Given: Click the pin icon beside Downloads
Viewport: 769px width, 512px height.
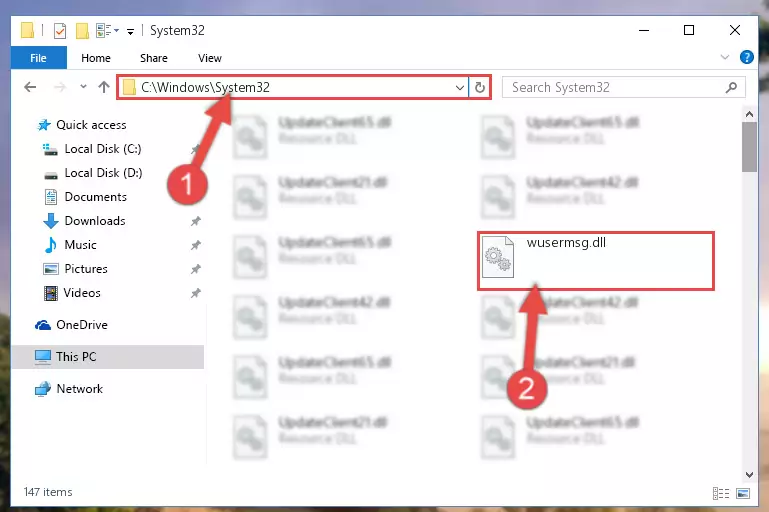Looking at the screenshot, I should 195,221.
